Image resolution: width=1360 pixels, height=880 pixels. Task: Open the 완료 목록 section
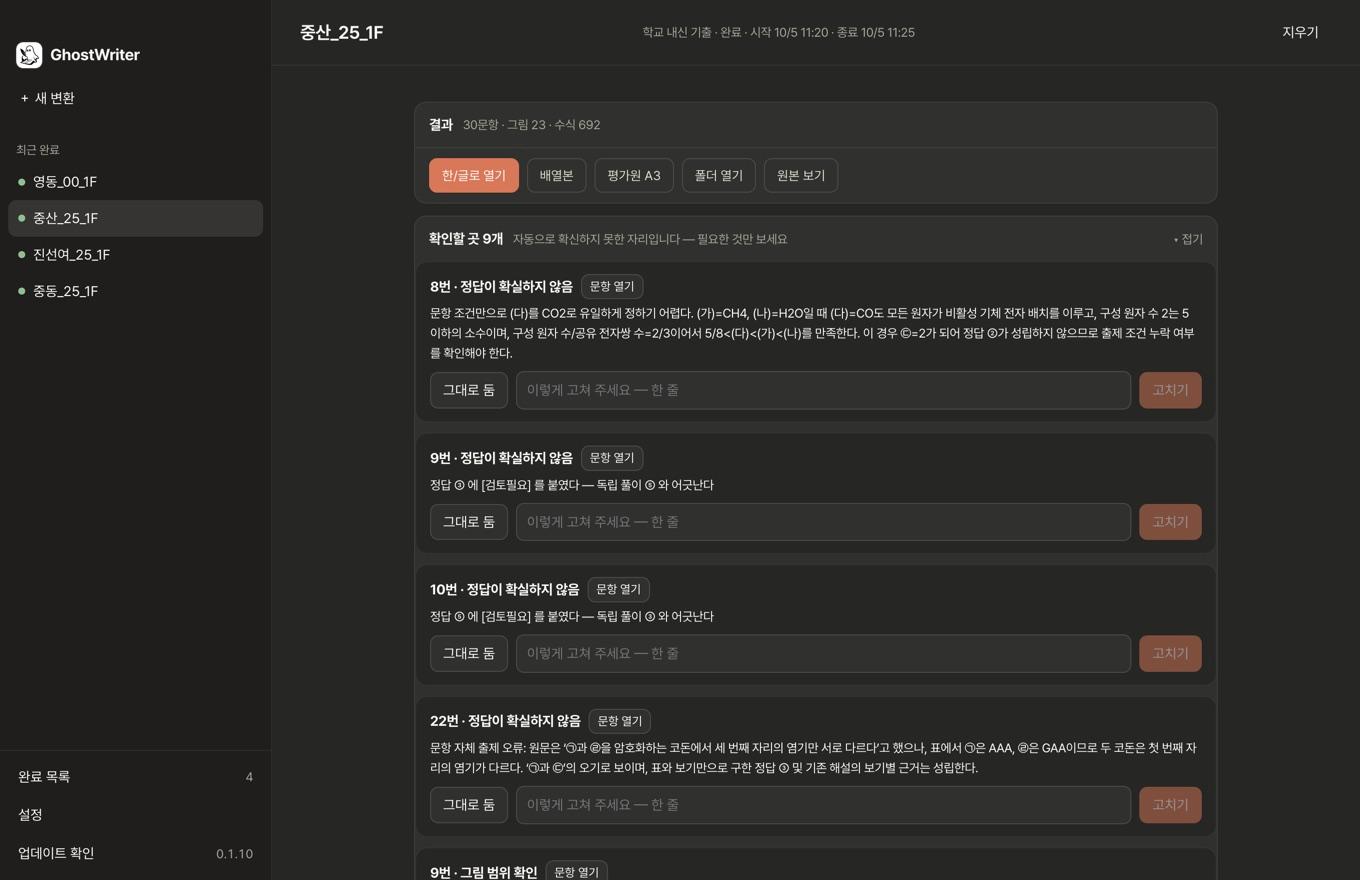point(135,777)
